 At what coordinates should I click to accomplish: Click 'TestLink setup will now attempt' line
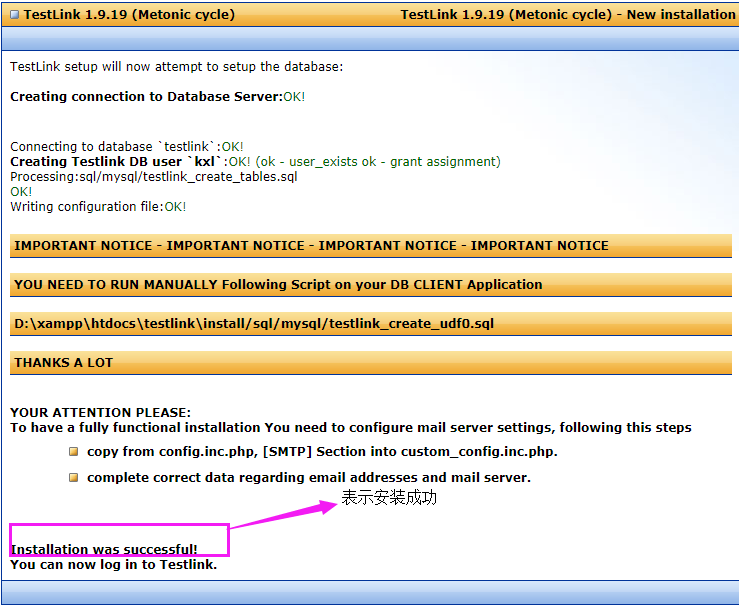pyautogui.click(x=177, y=67)
